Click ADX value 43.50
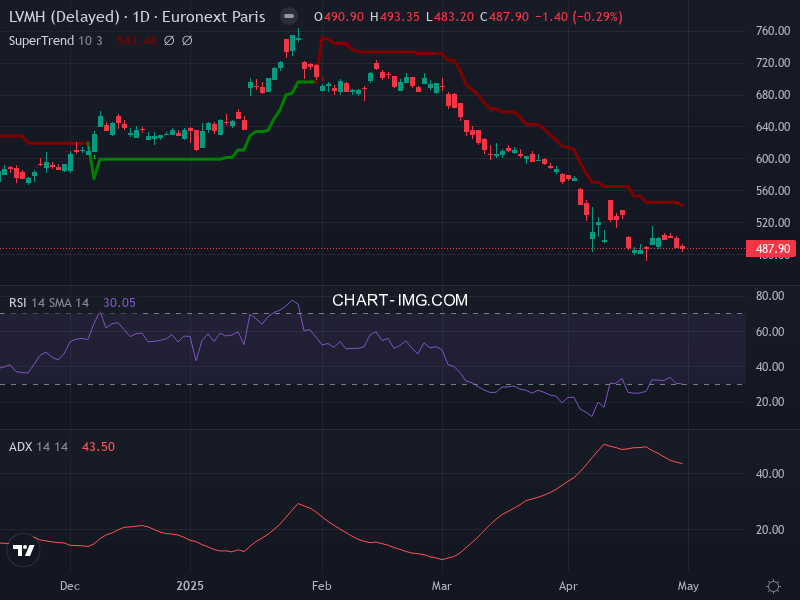 (98, 446)
